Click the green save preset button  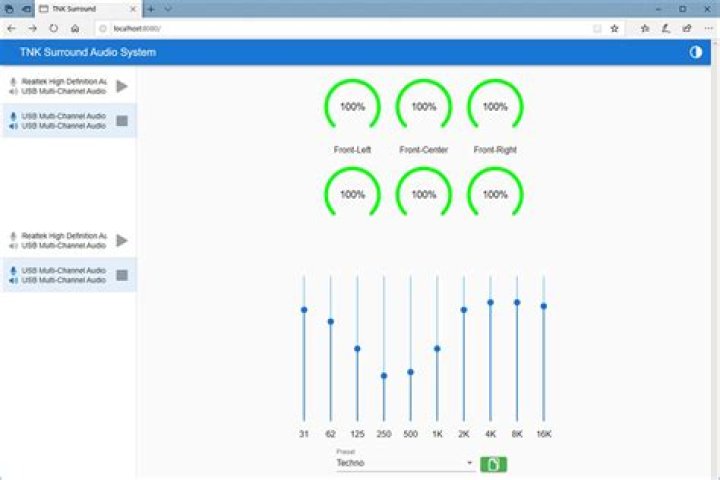[x=493, y=464]
